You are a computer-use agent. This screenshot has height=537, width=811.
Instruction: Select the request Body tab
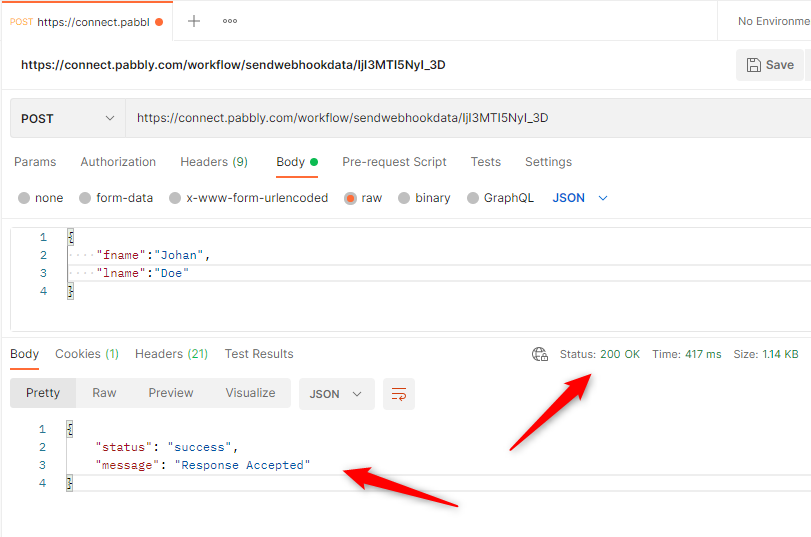click(296, 162)
